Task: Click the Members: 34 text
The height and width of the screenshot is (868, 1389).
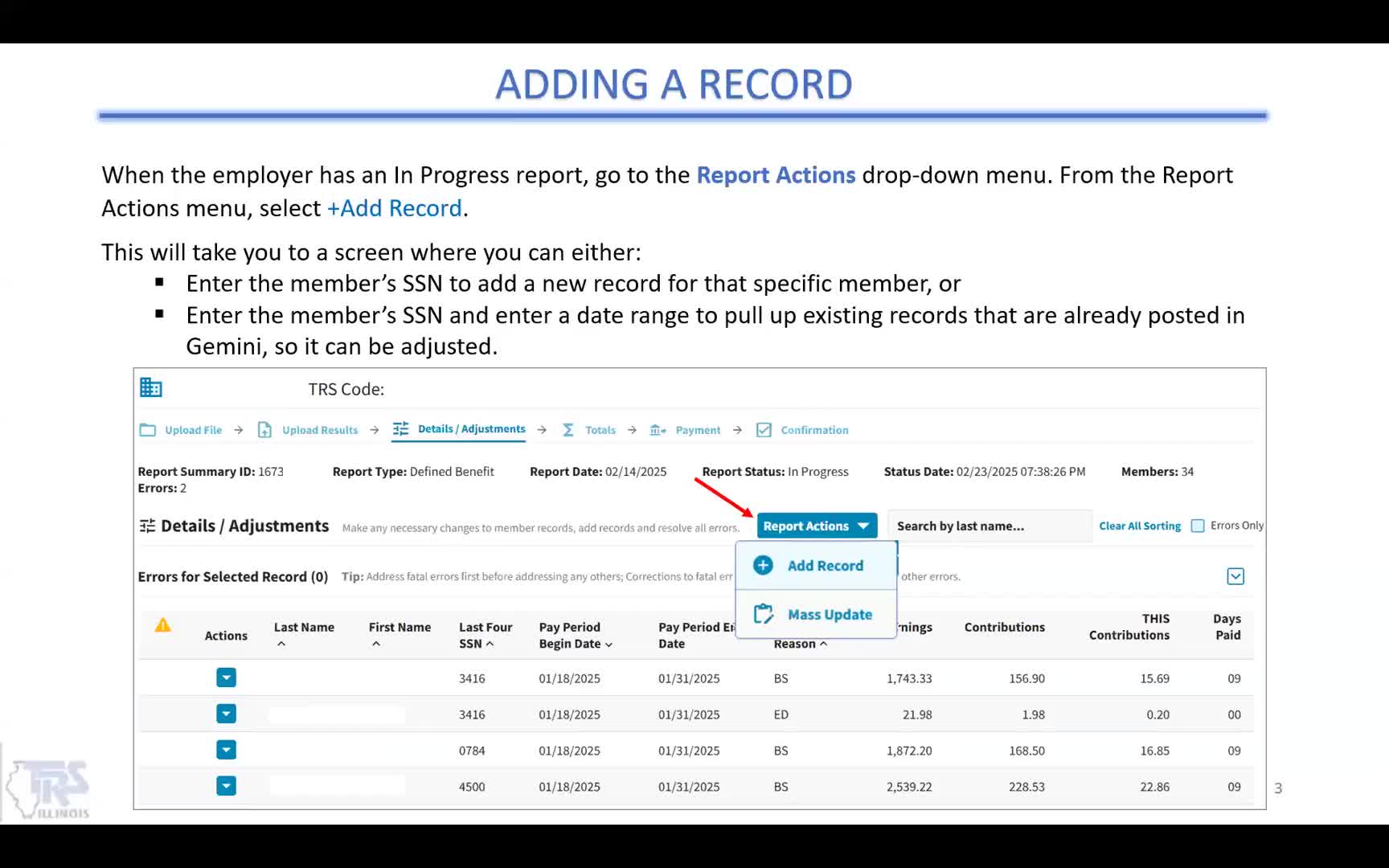Action: point(1157,472)
